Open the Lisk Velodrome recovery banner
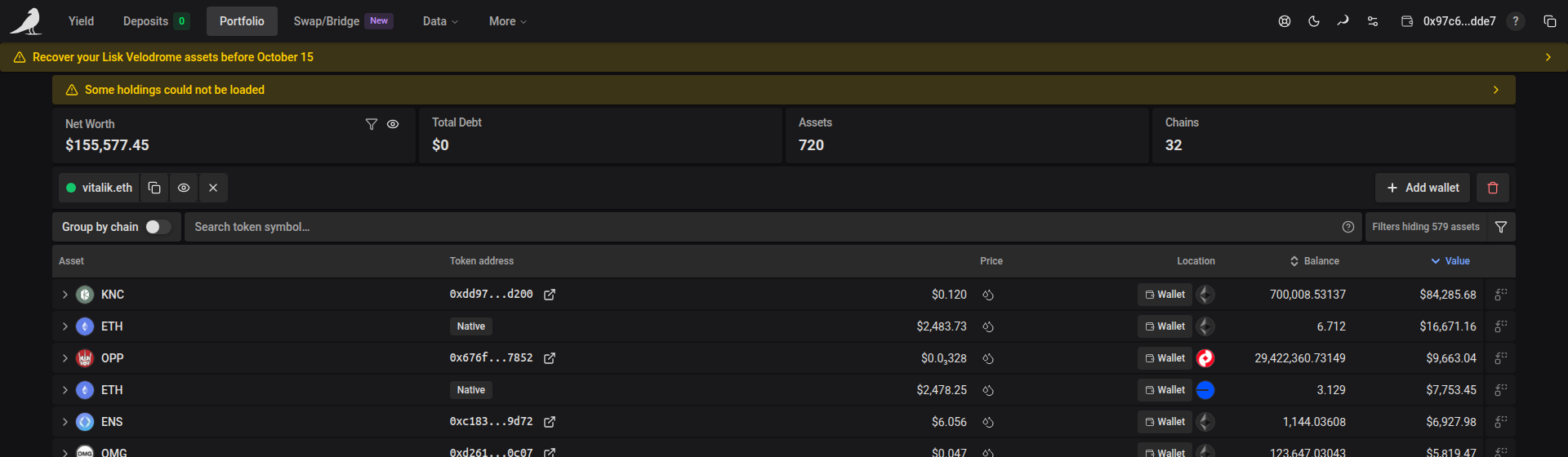Screen dimensions: 1568x457 pos(784,57)
